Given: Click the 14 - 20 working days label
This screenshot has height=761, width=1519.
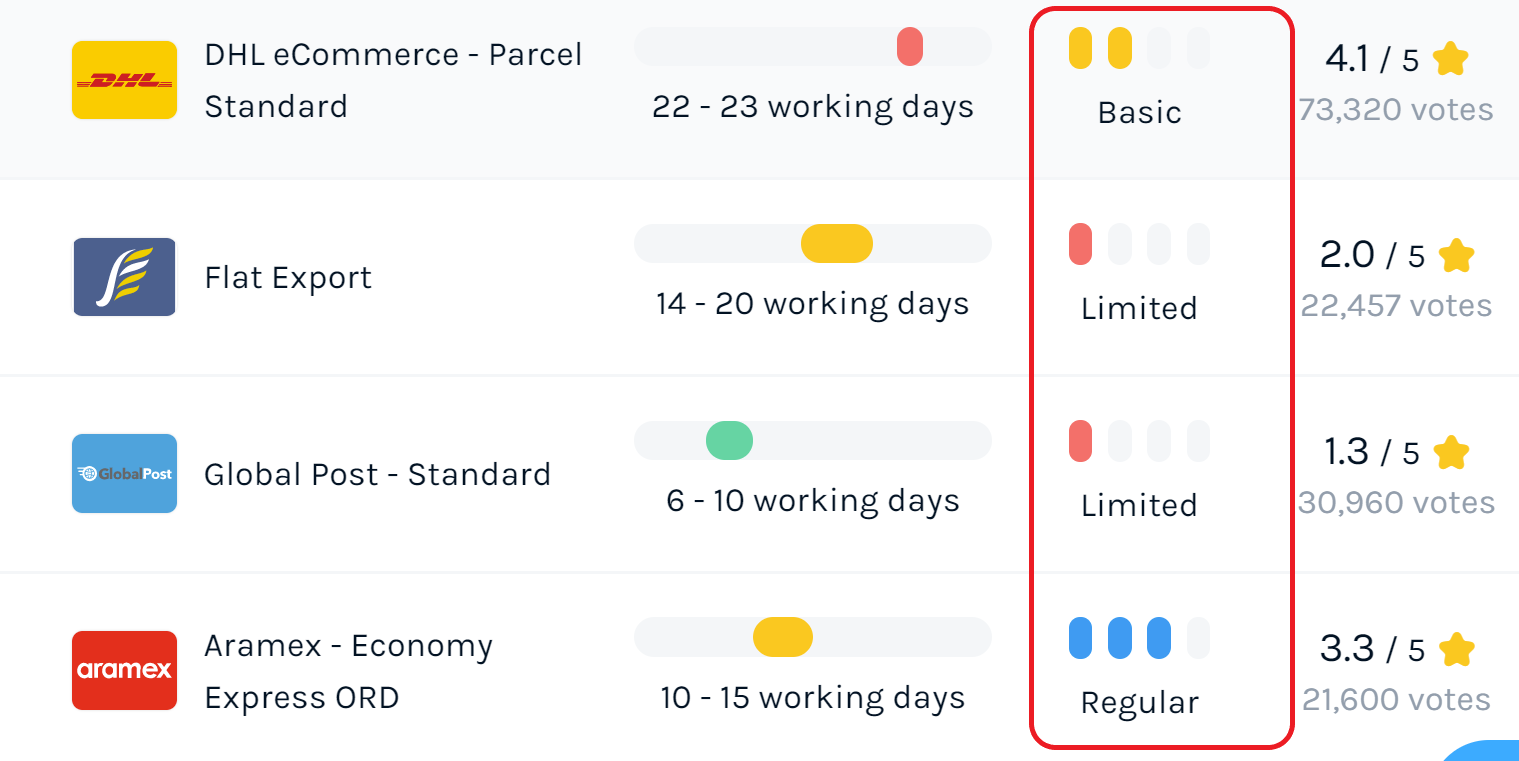Looking at the screenshot, I should click(813, 303).
